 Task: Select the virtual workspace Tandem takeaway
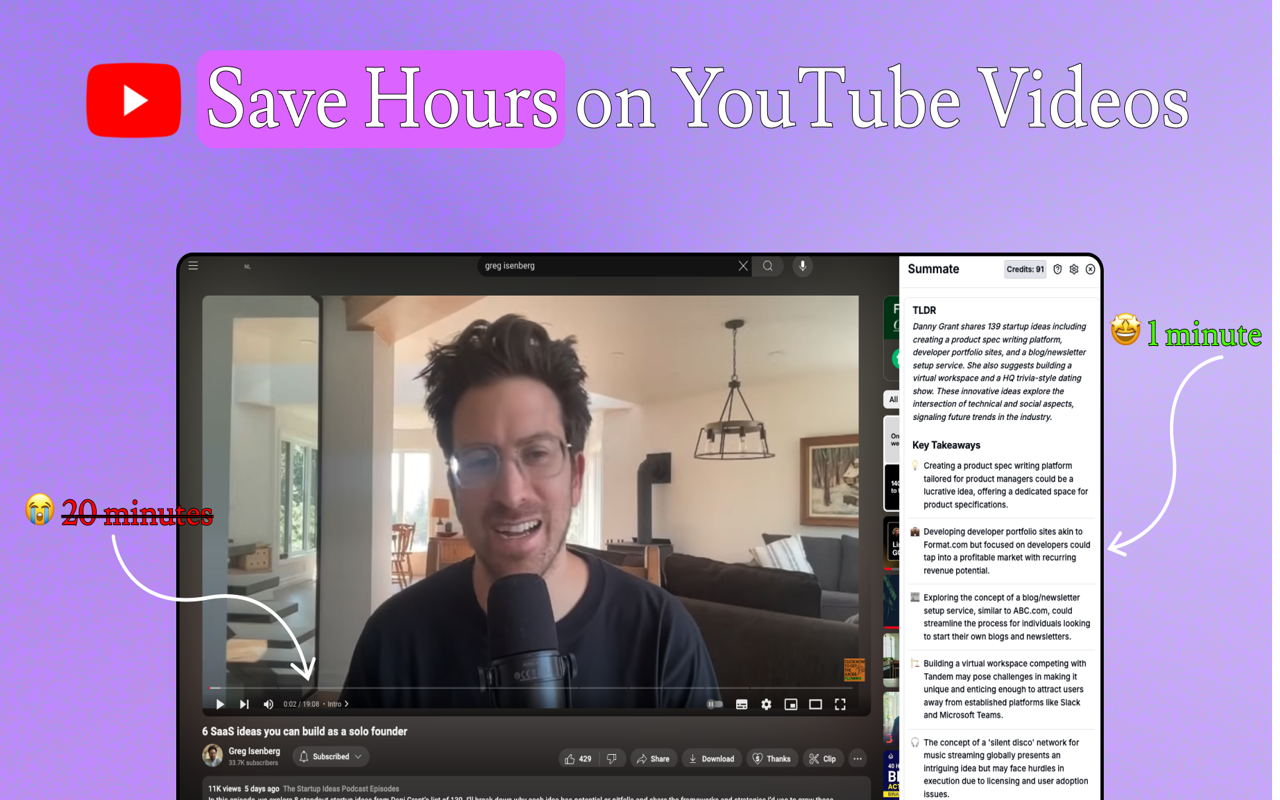point(1000,689)
